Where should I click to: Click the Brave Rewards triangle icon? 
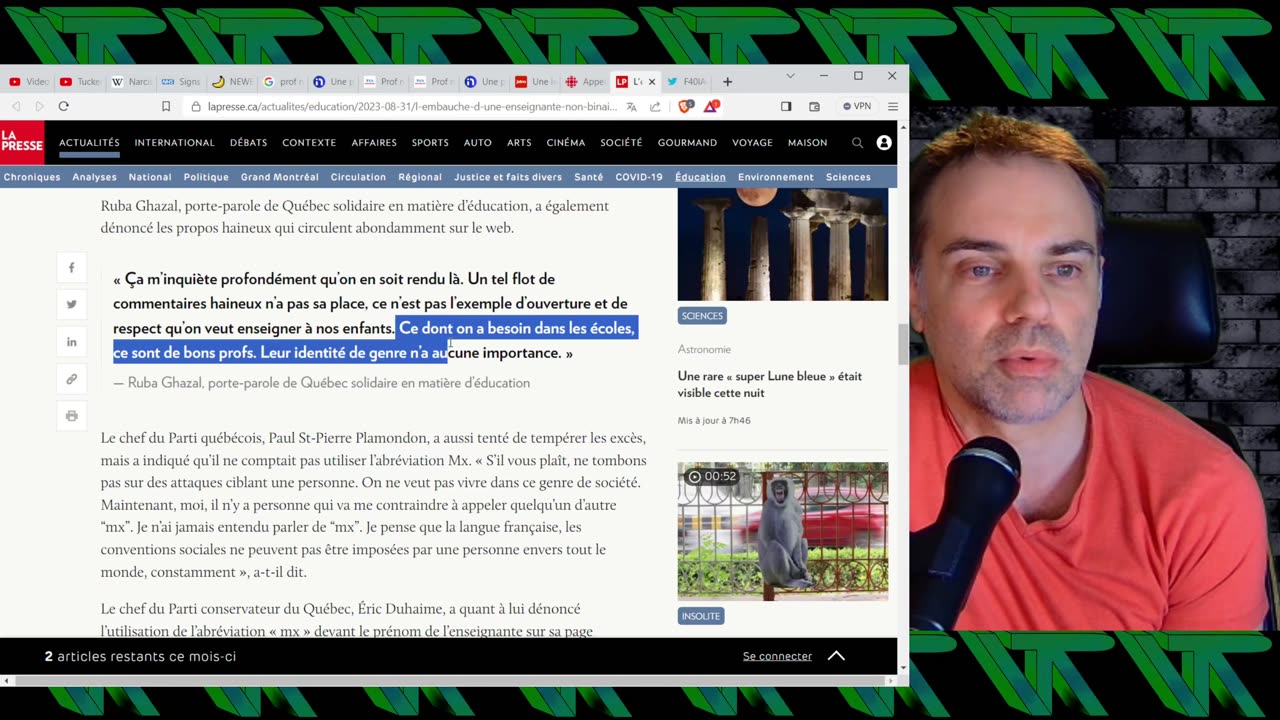[x=711, y=106]
